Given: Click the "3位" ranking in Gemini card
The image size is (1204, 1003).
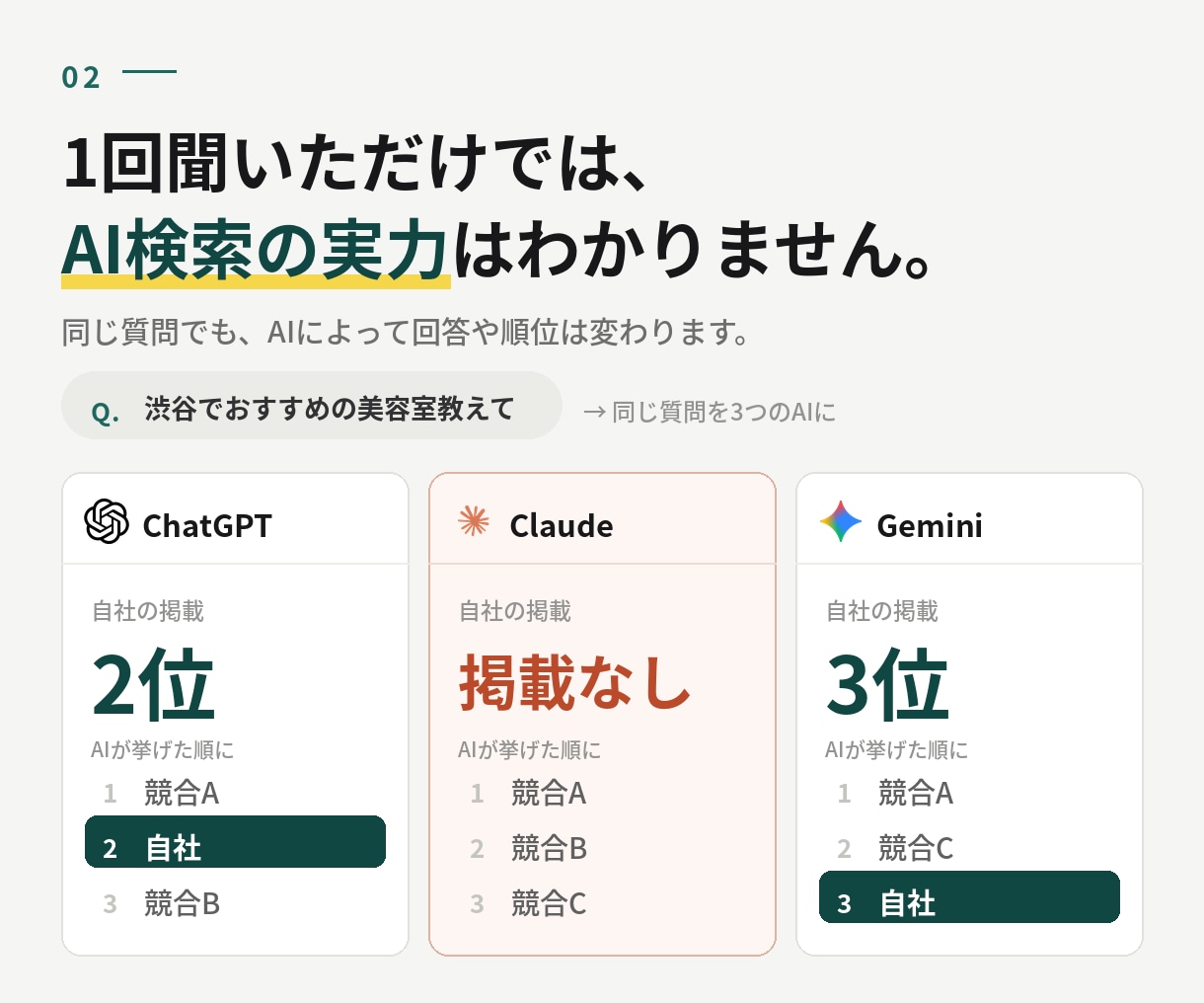Looking at the screenshot, I should coord(887,684).
